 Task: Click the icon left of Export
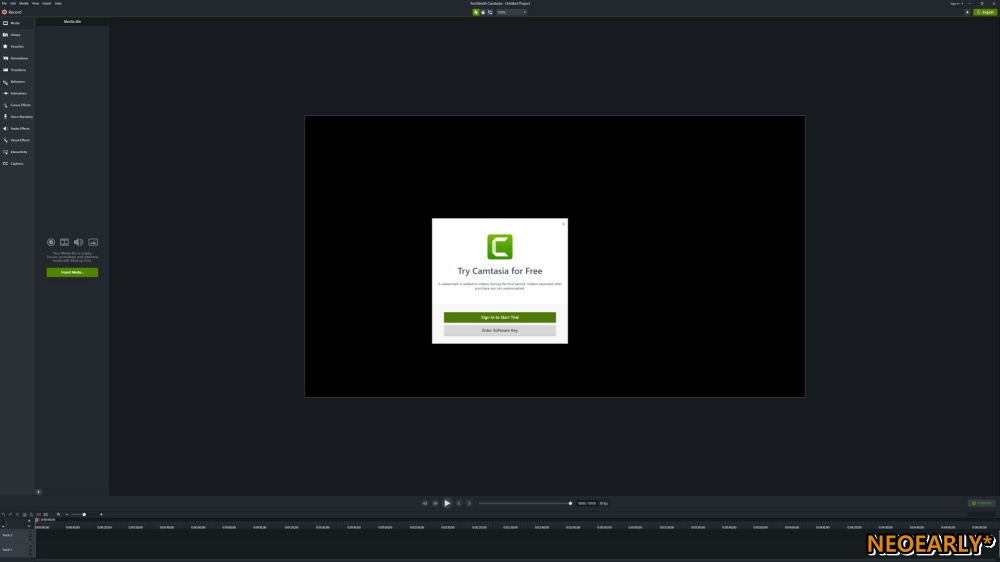coord(967,12)
